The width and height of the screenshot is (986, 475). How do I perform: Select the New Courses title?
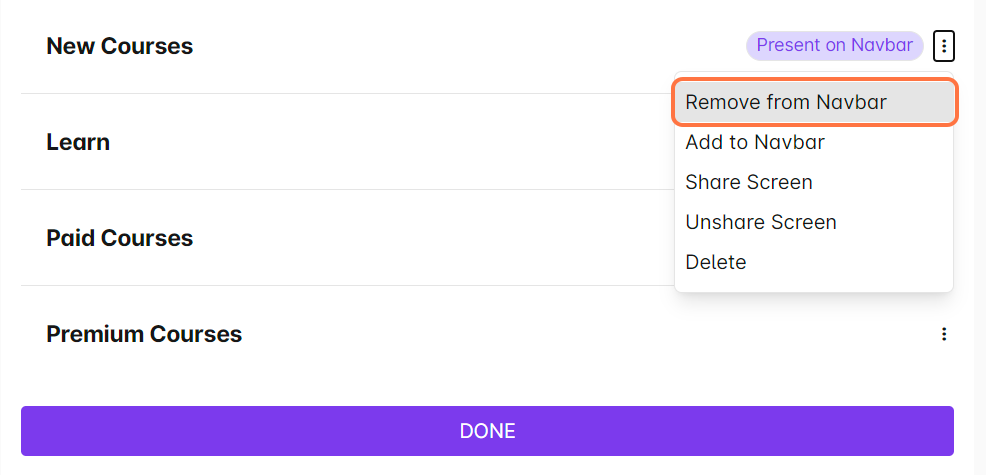point(120,46)
